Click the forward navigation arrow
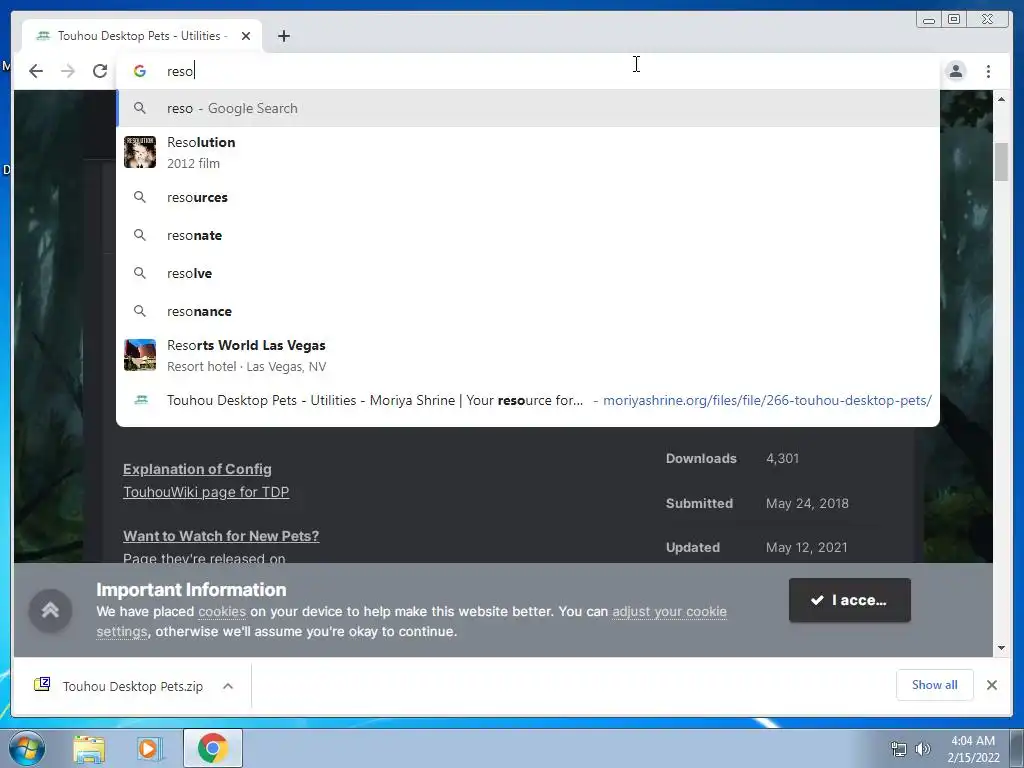 click(68, 71)
